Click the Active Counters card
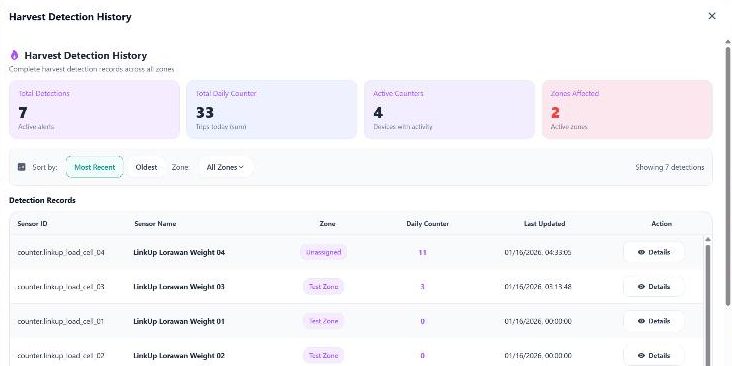732x366 pixels. [449, 109]
